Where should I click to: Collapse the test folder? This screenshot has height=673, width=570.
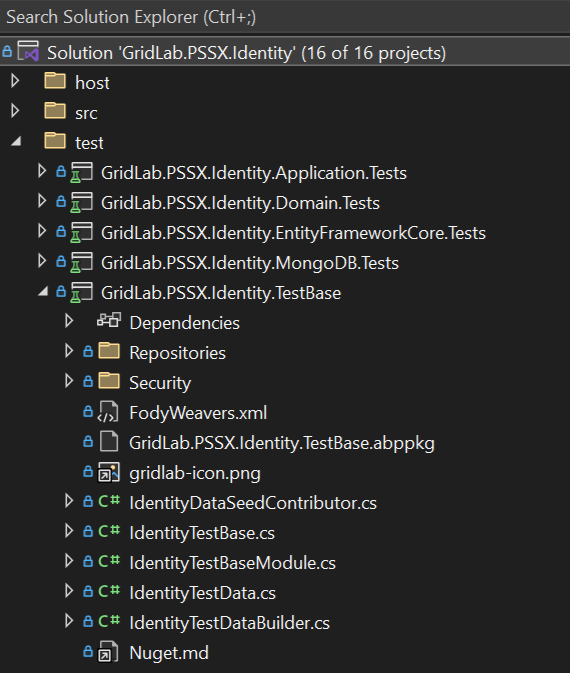[16, 141]
